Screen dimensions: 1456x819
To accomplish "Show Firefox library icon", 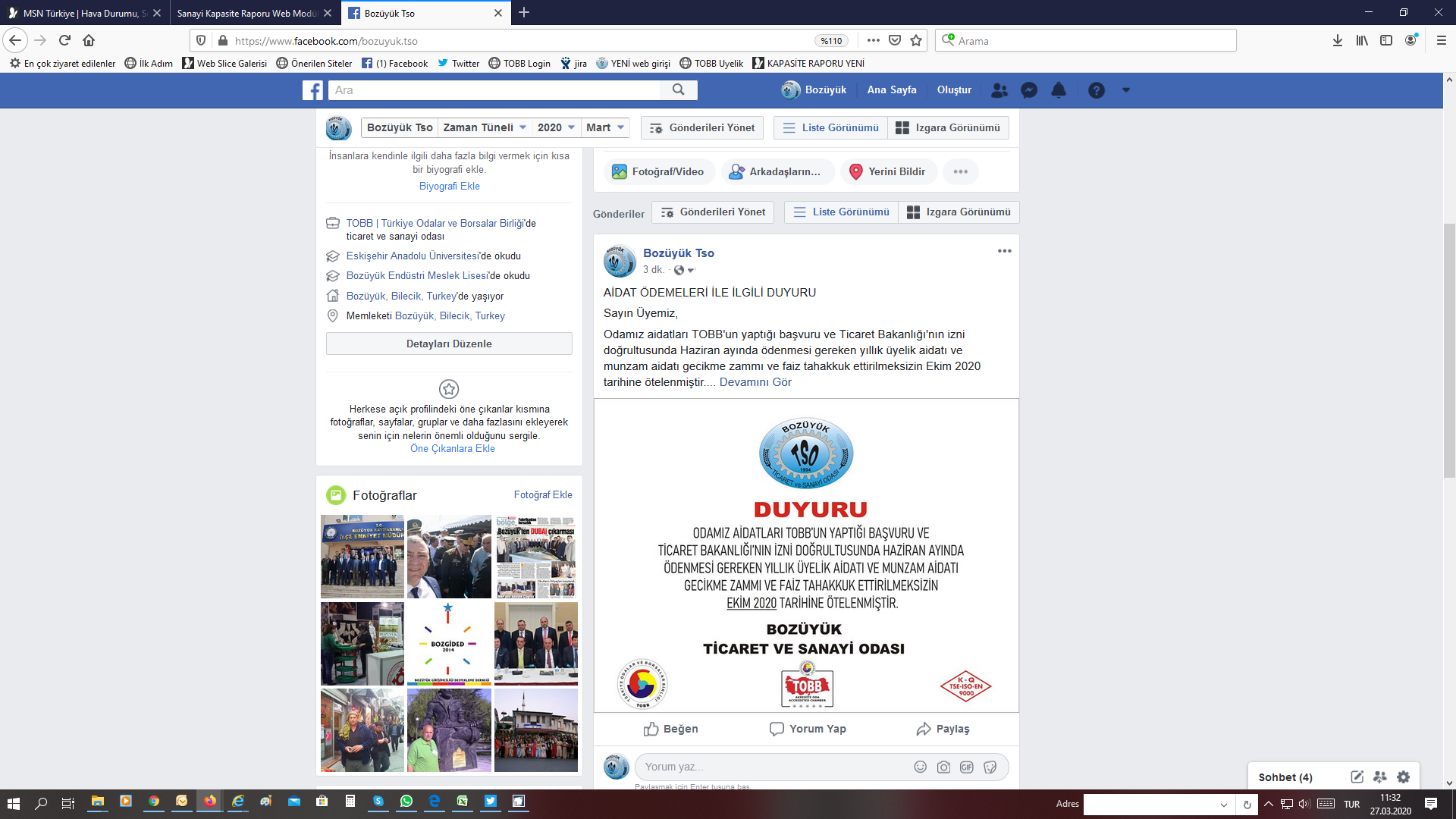I will (1362, 40).
